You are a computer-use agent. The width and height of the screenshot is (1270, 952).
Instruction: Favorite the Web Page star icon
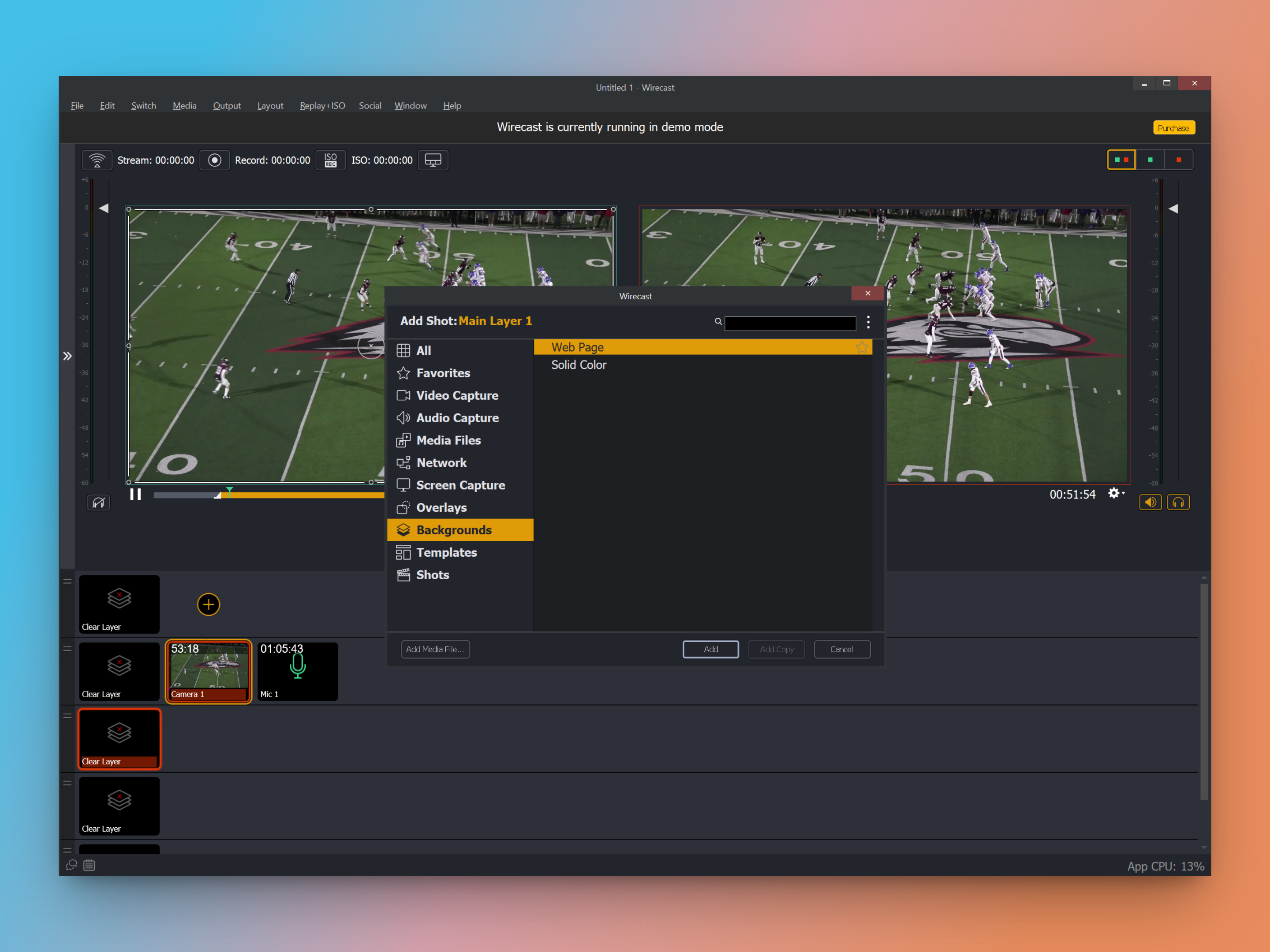[x=862, y=347]
